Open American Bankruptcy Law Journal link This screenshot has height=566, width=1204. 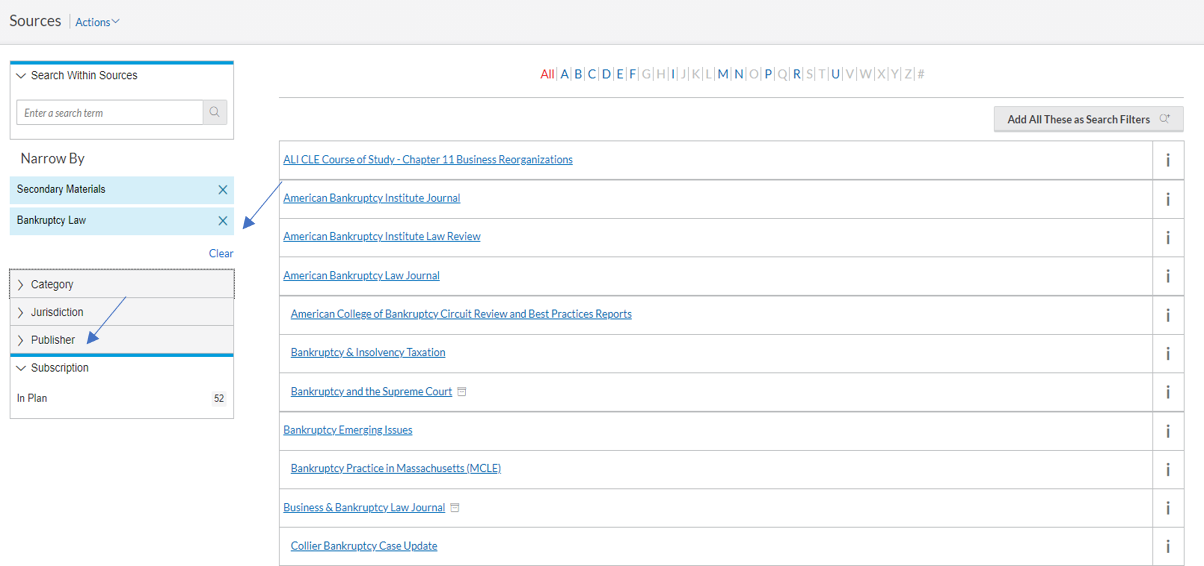[361, 276]
